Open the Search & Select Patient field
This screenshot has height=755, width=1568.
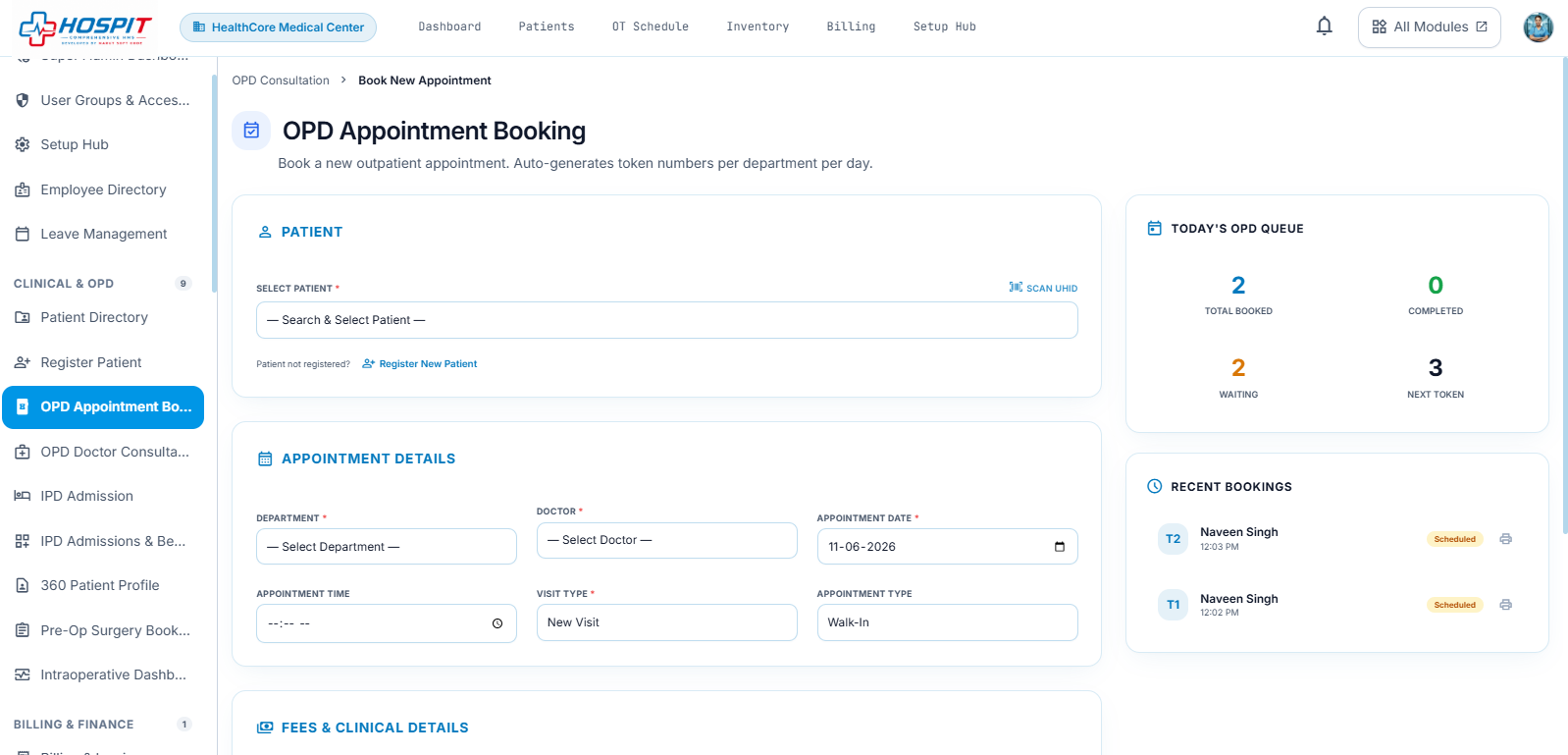click(x=667, y=320)
